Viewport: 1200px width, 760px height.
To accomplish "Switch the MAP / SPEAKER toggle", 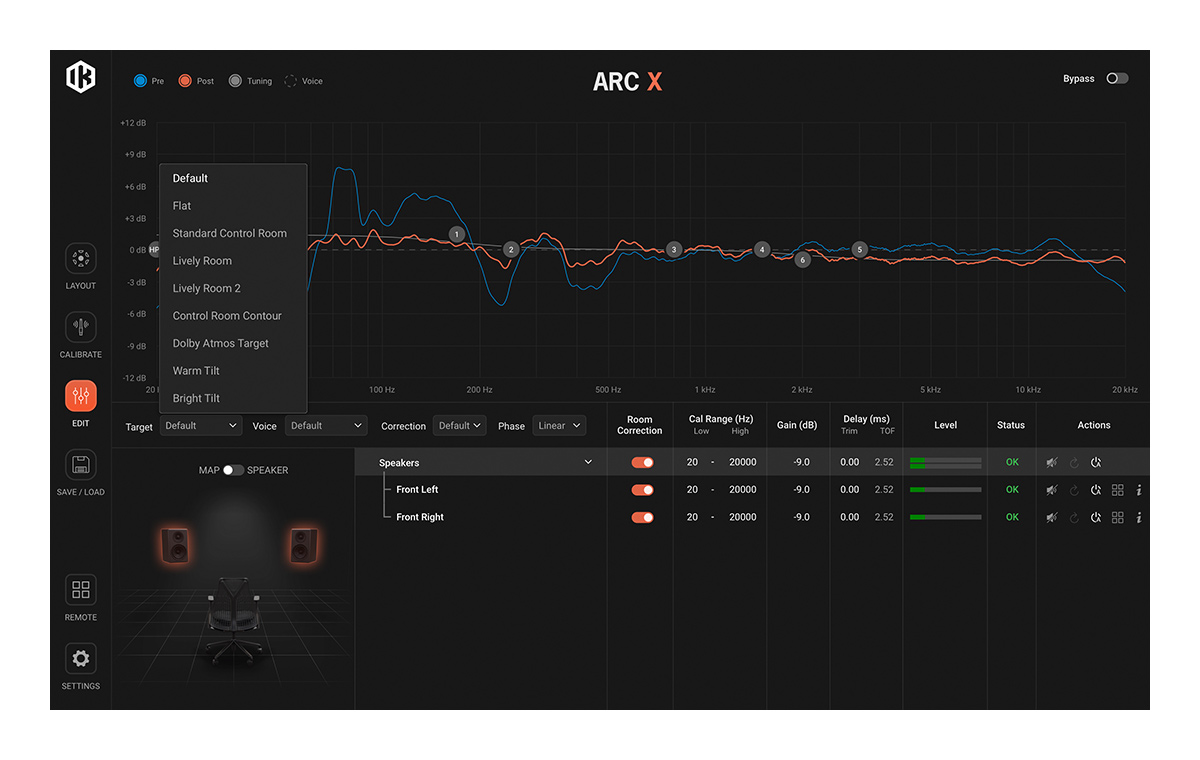I will click(233, 470).
